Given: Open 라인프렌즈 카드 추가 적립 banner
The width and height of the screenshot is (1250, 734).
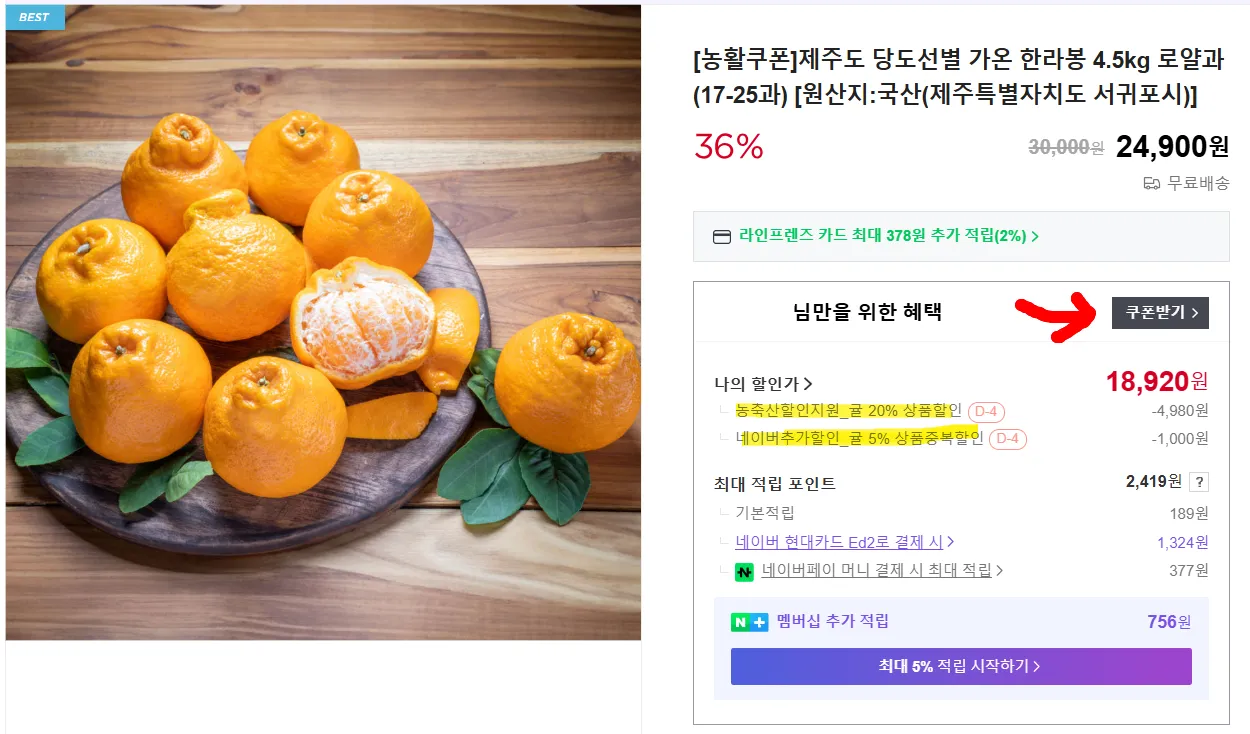Looking at the screenshot, I should (x=888, y=237).
